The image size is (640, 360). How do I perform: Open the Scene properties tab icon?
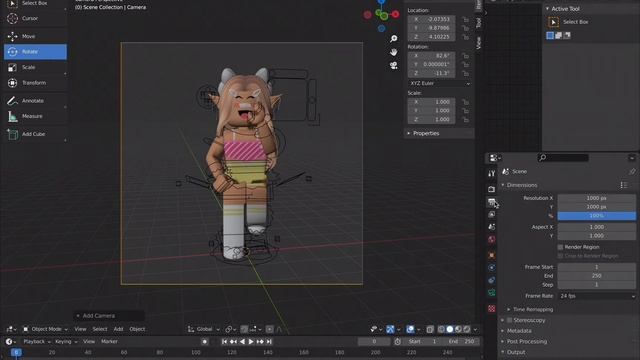pyautogui.click(x=491, y=227)
